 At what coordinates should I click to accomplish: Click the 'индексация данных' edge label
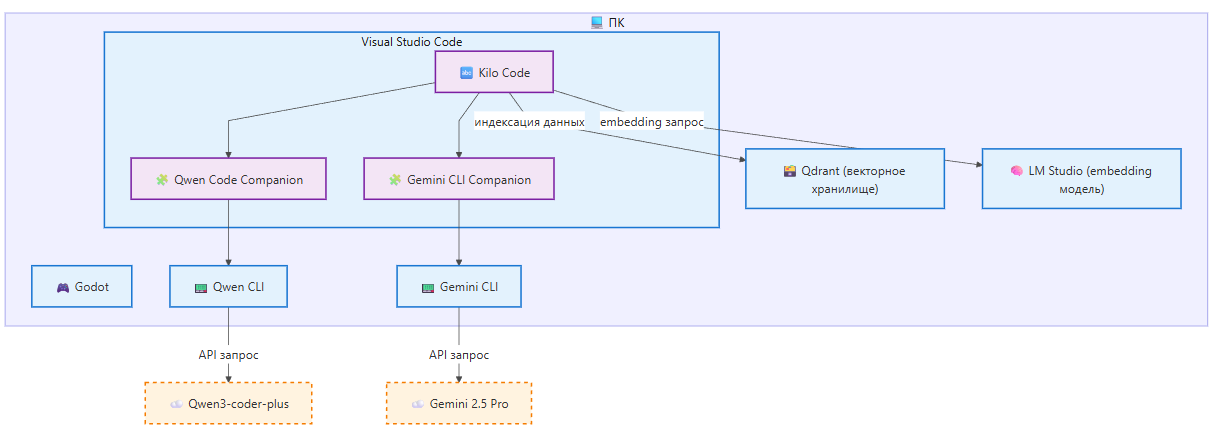pos(529,121)
